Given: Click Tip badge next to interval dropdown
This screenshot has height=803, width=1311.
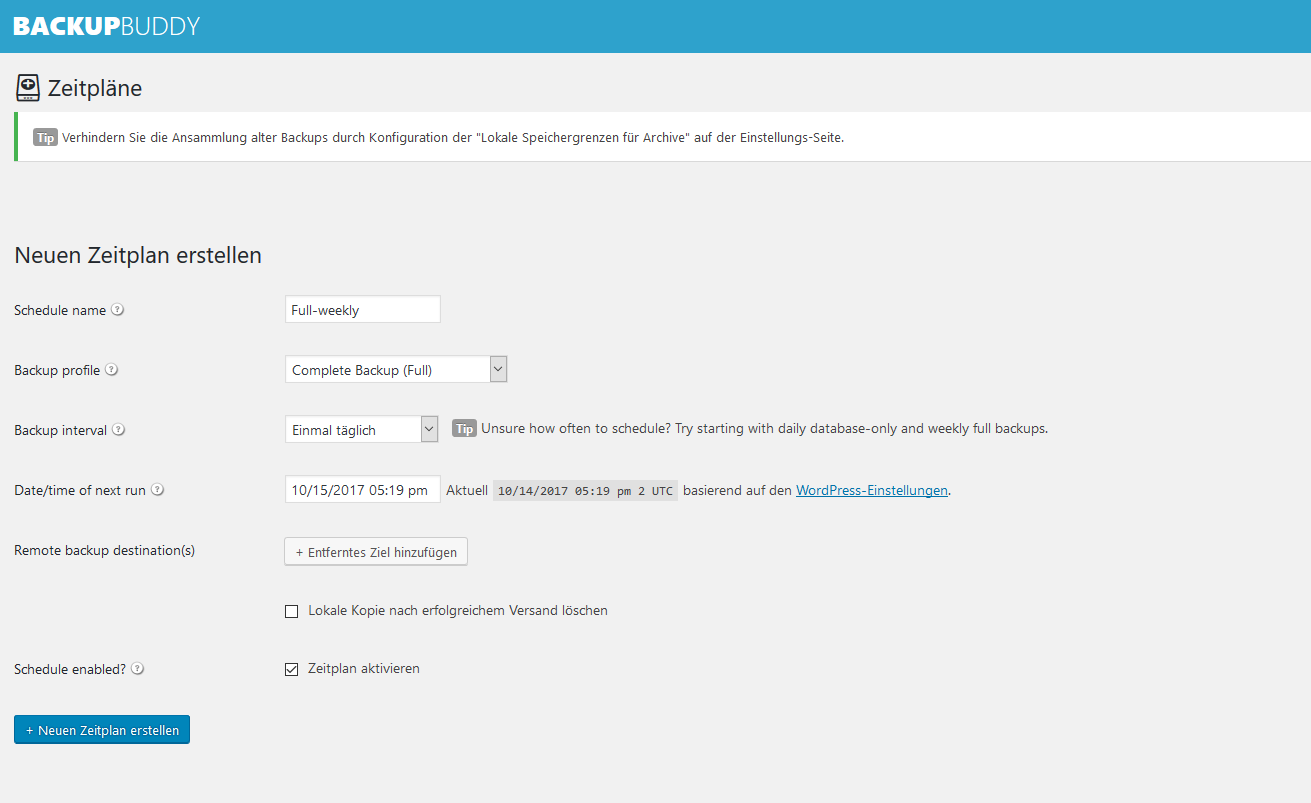Looking at the screenshot, I should tap(464, 429).
